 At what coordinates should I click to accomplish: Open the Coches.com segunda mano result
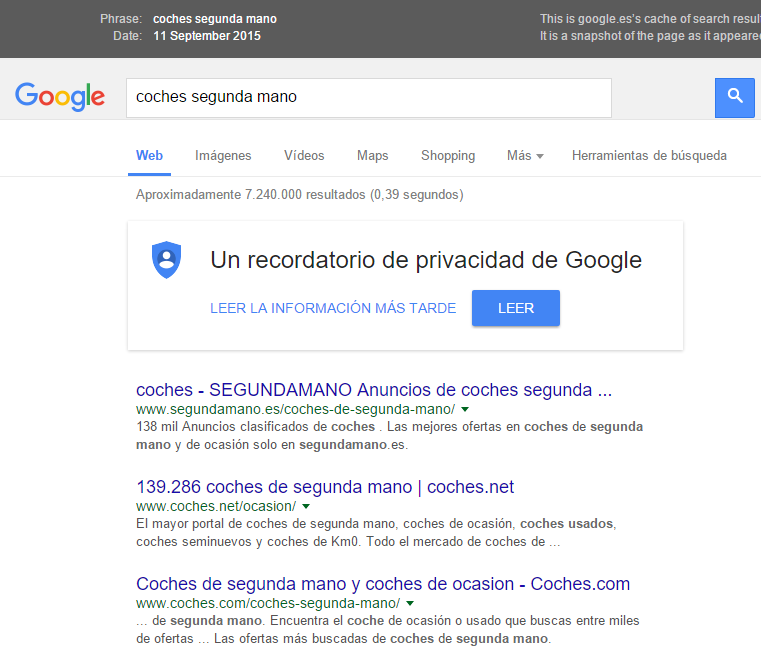point(383,584)
